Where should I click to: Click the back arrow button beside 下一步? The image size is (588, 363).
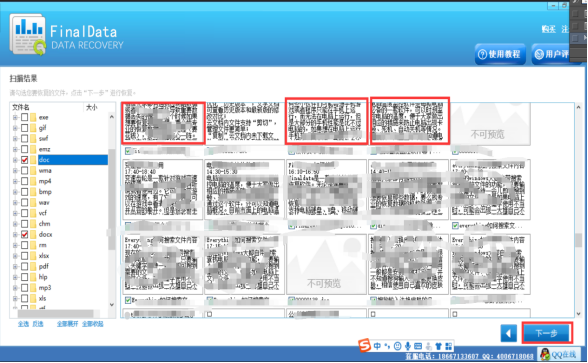509,333
